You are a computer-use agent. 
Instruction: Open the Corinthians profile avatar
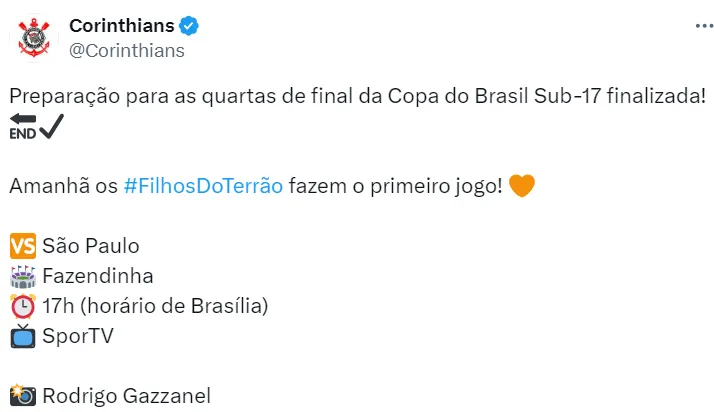tap(34, 37)
